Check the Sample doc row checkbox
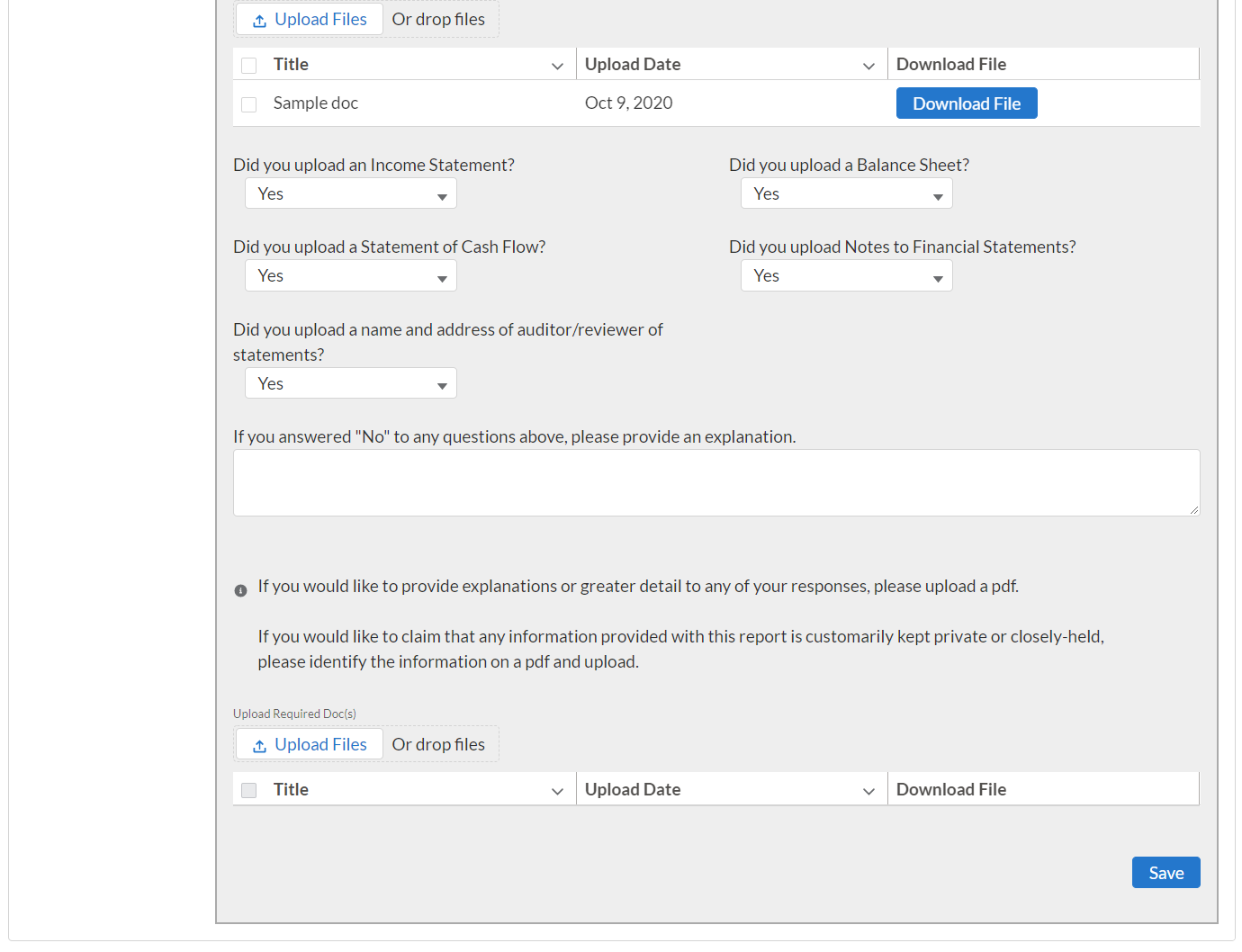The width and height of the screenshot is (1242, 952). [x=249, y=104]
